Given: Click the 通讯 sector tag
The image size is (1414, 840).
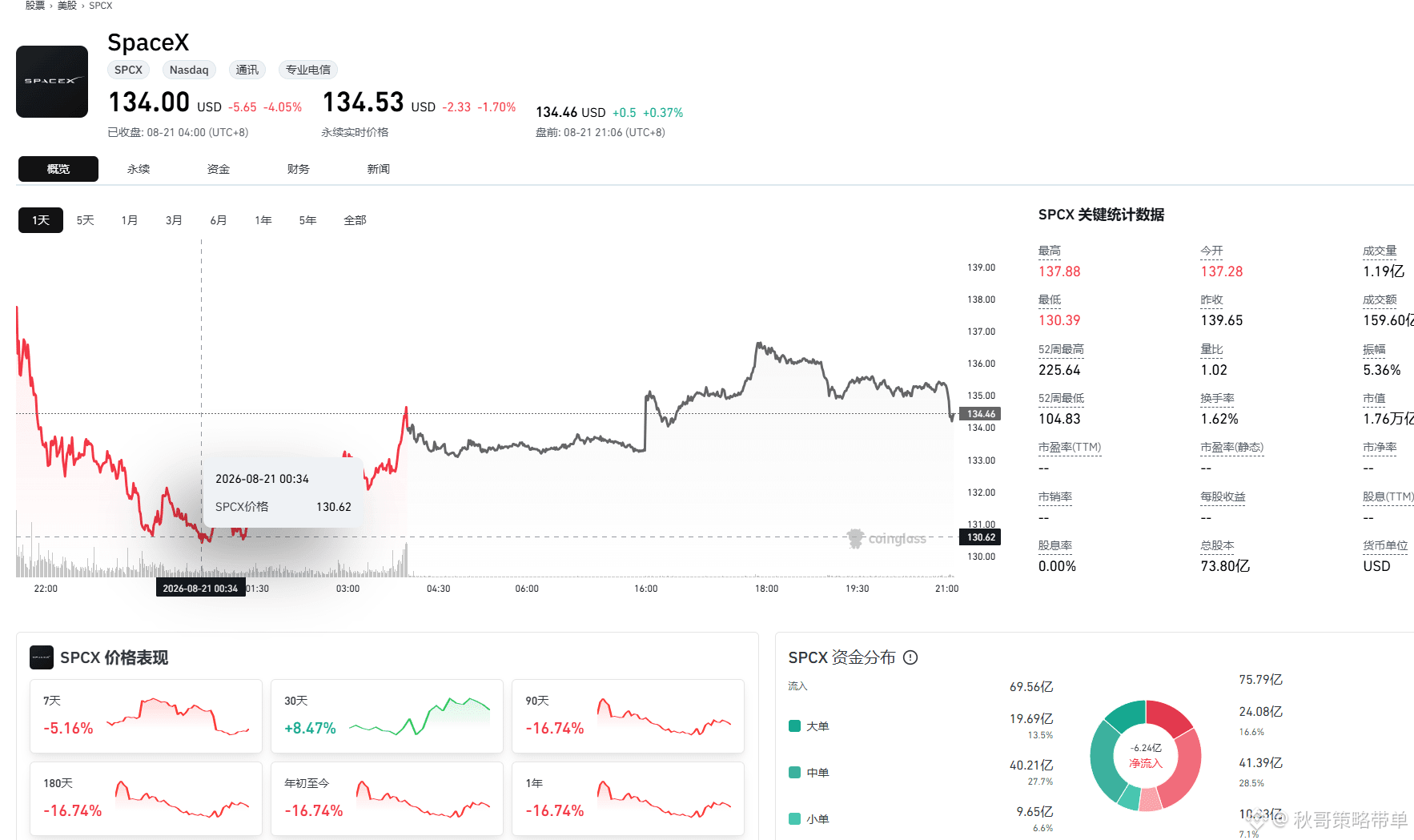Looking at the screenshot, I should point(247,70).
